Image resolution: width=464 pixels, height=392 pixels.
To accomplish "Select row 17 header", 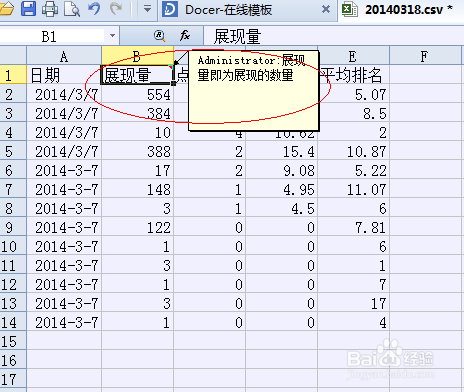I will [13, 378].
